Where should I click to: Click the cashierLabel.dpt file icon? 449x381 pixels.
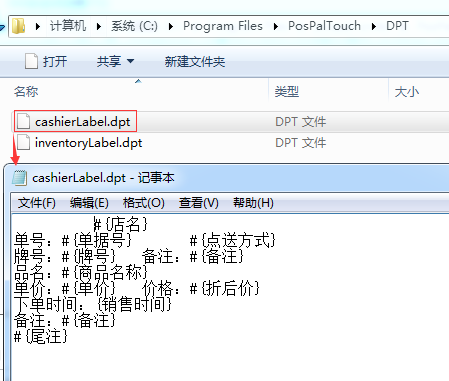[23, 121]
